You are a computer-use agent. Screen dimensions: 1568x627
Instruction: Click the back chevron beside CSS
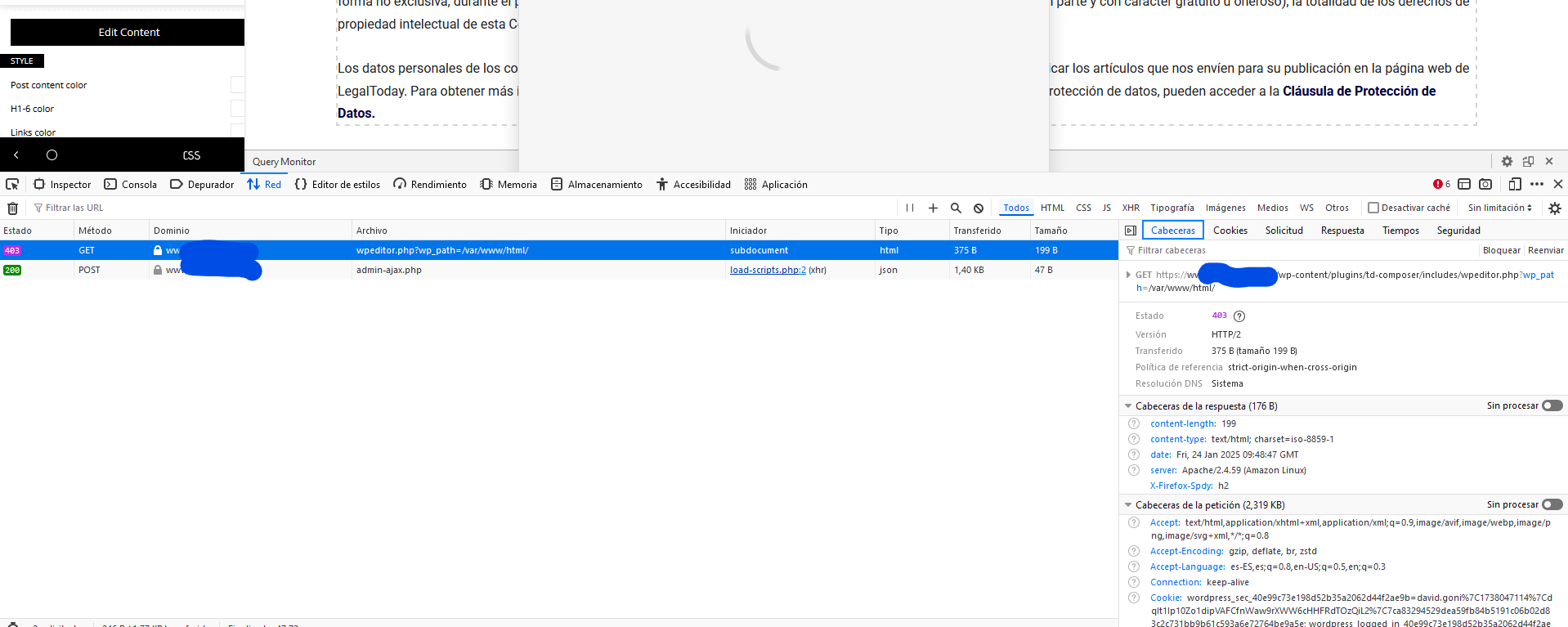(16, 155)
